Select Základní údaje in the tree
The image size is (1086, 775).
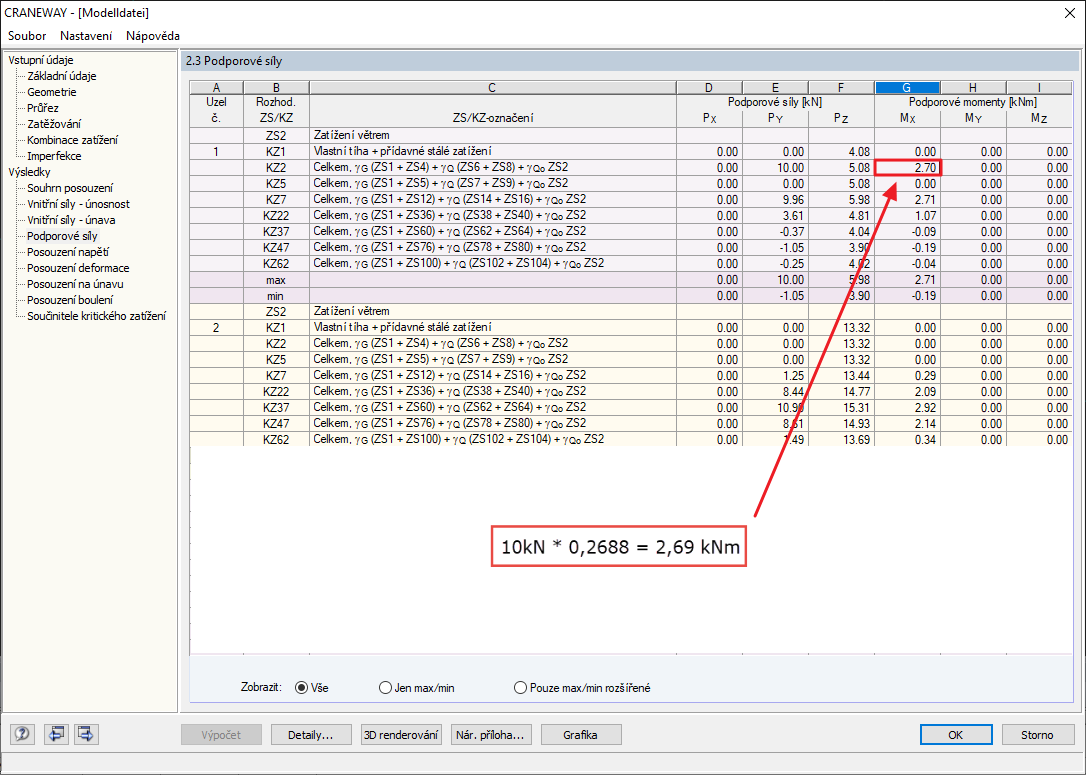62,76
